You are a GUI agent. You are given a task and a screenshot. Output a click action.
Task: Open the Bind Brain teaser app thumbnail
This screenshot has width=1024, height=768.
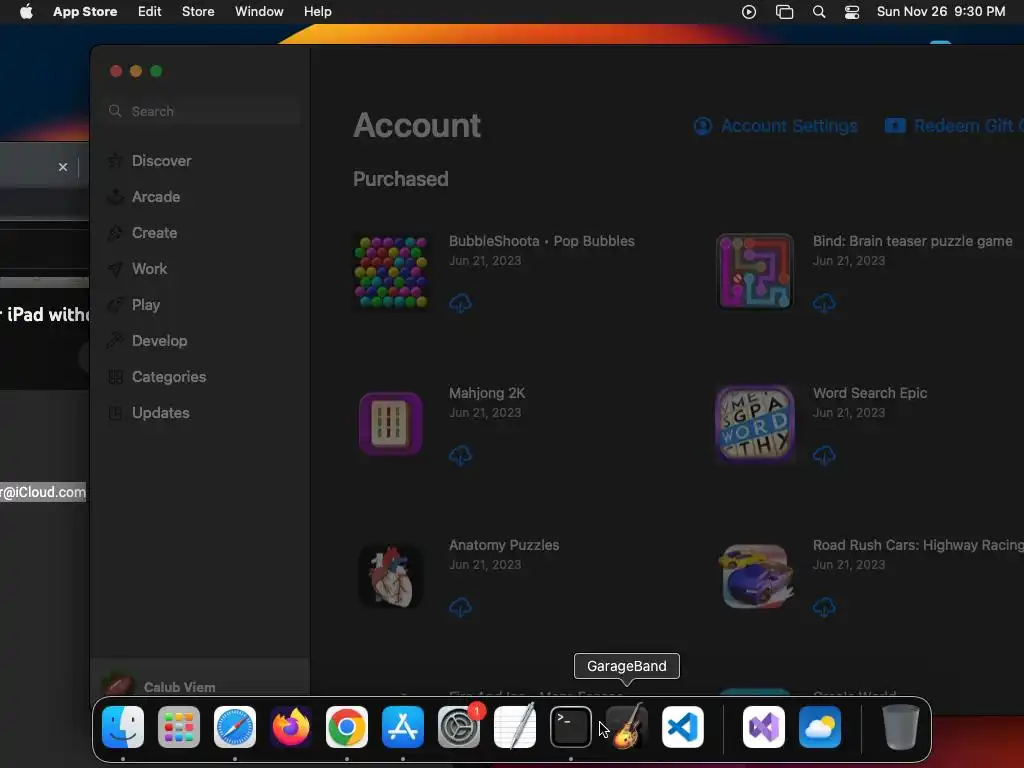755,272
